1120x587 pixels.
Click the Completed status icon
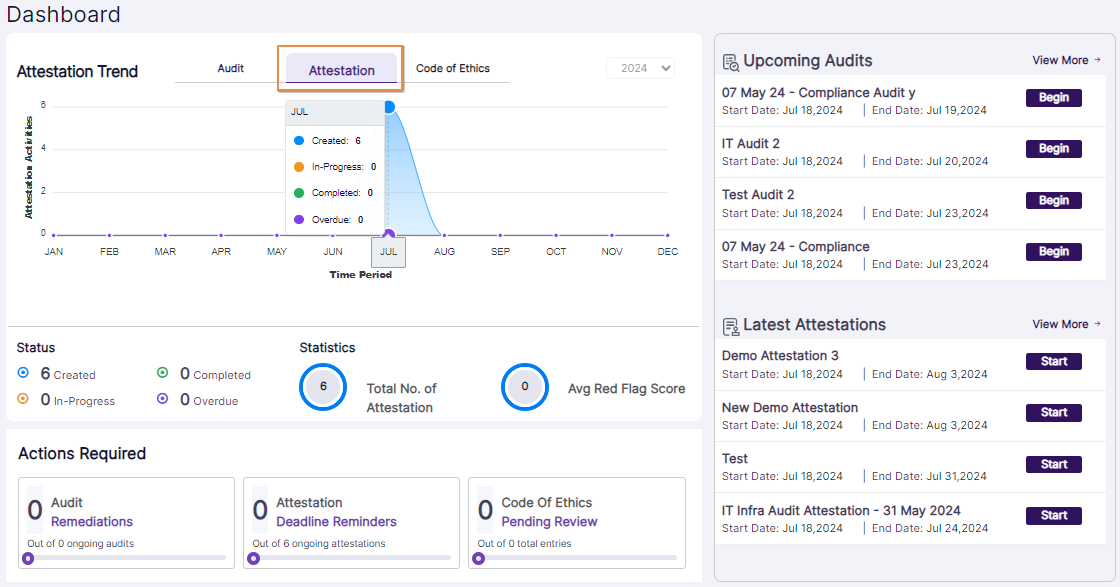(x=162, y=374)
